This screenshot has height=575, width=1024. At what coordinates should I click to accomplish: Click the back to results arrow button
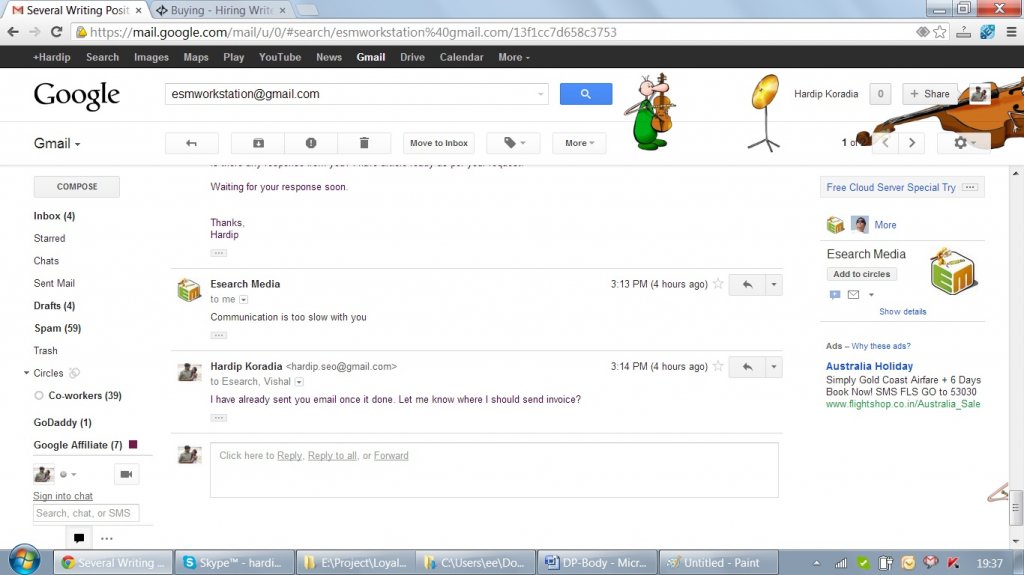coord(191,143)
